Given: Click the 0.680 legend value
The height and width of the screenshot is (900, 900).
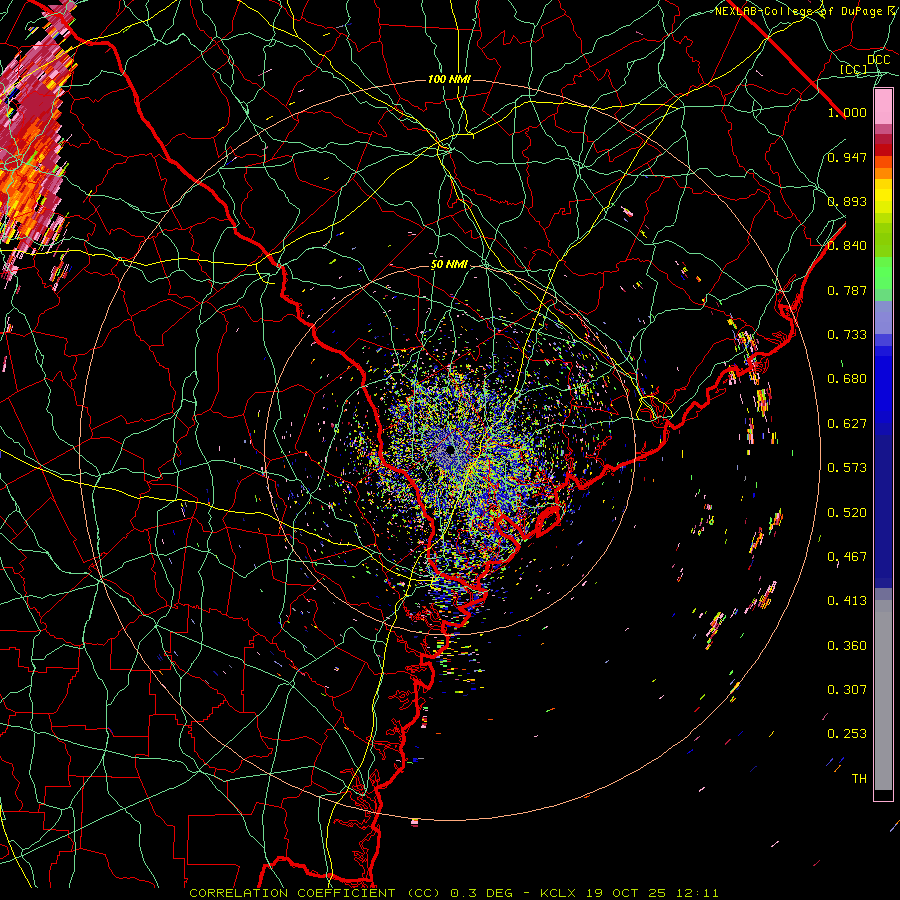Looking at the screenshot, I should (x=847, y=379).
